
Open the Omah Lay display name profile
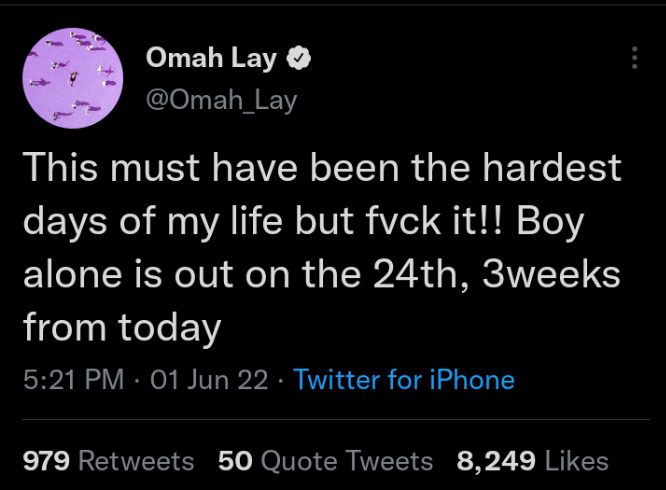click(x=211, y=58)
